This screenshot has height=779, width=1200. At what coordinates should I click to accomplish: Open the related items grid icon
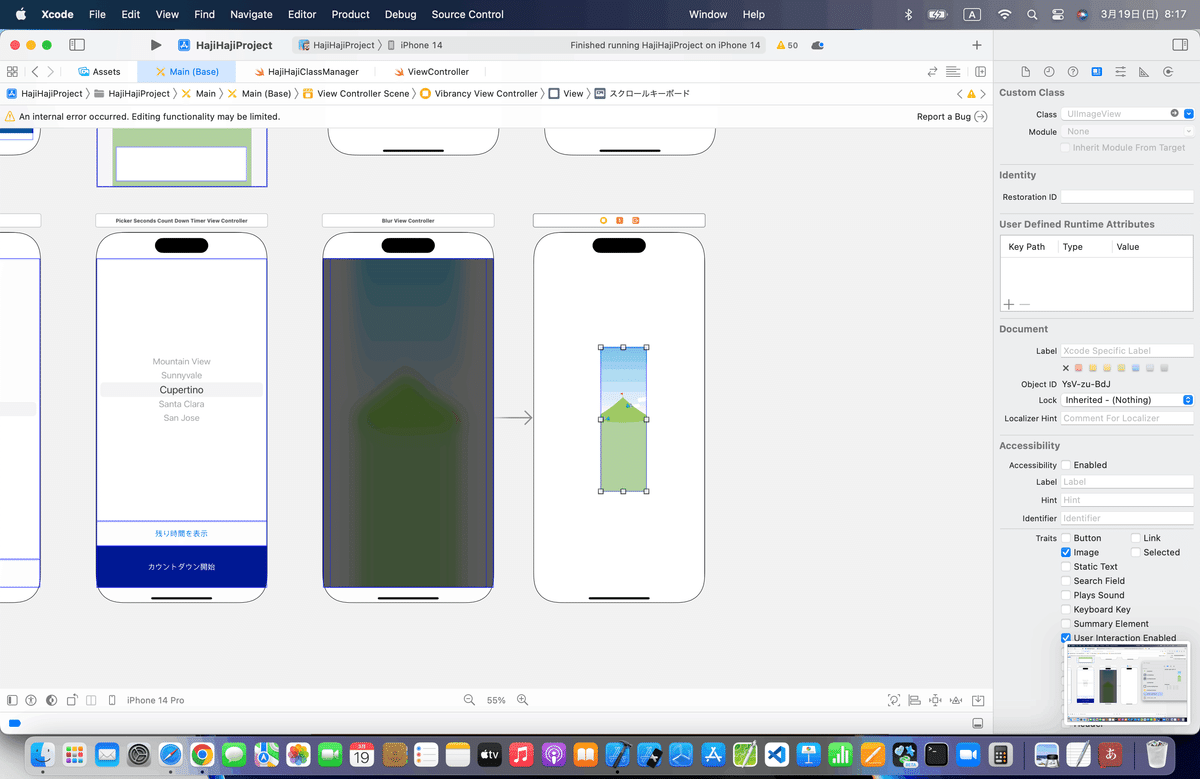(x=12, y=72)
